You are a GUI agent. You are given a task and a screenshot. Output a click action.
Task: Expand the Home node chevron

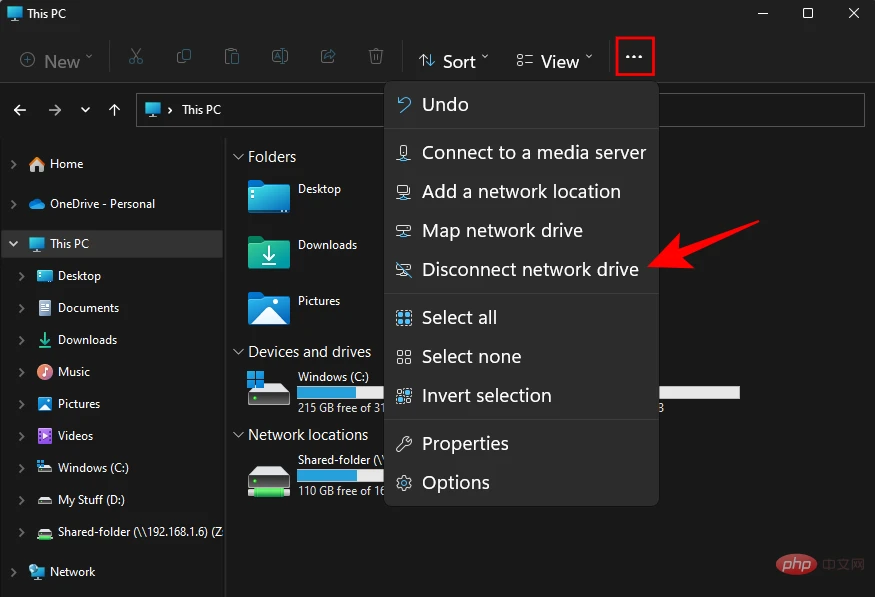13,164
